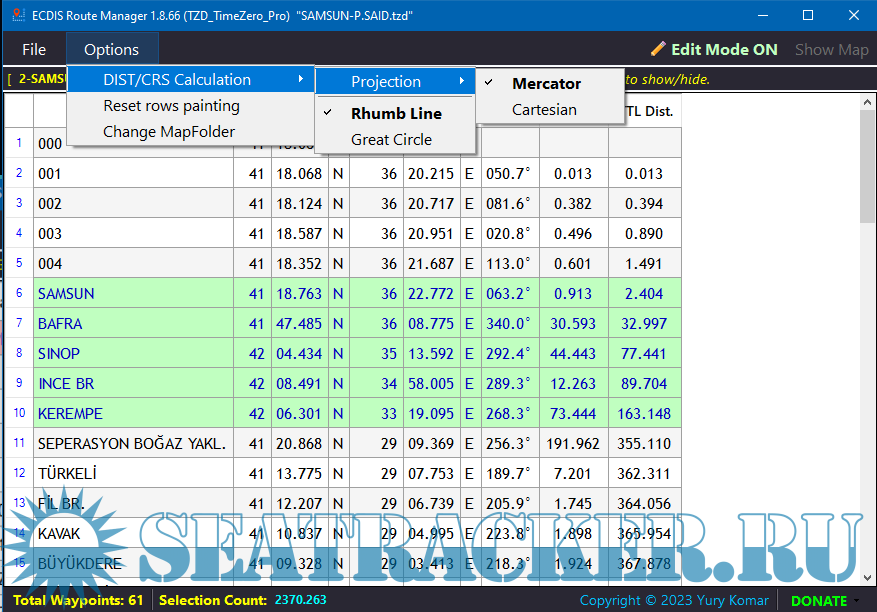The image size is (877, 612).
Task: Open the File menu
Action: 34,49
